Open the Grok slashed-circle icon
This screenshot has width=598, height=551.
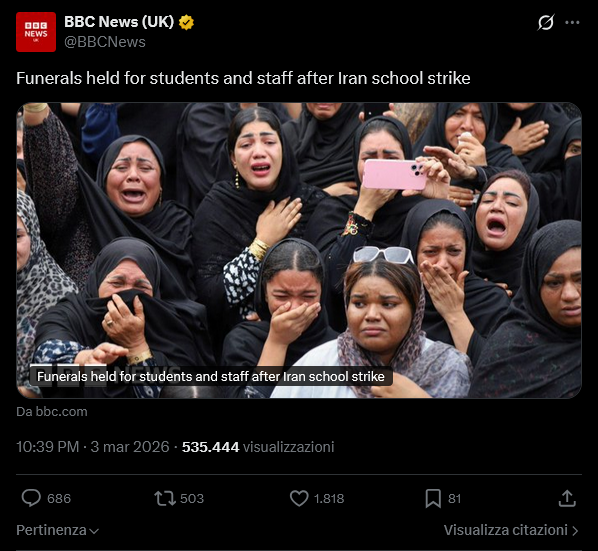point(546,22)
